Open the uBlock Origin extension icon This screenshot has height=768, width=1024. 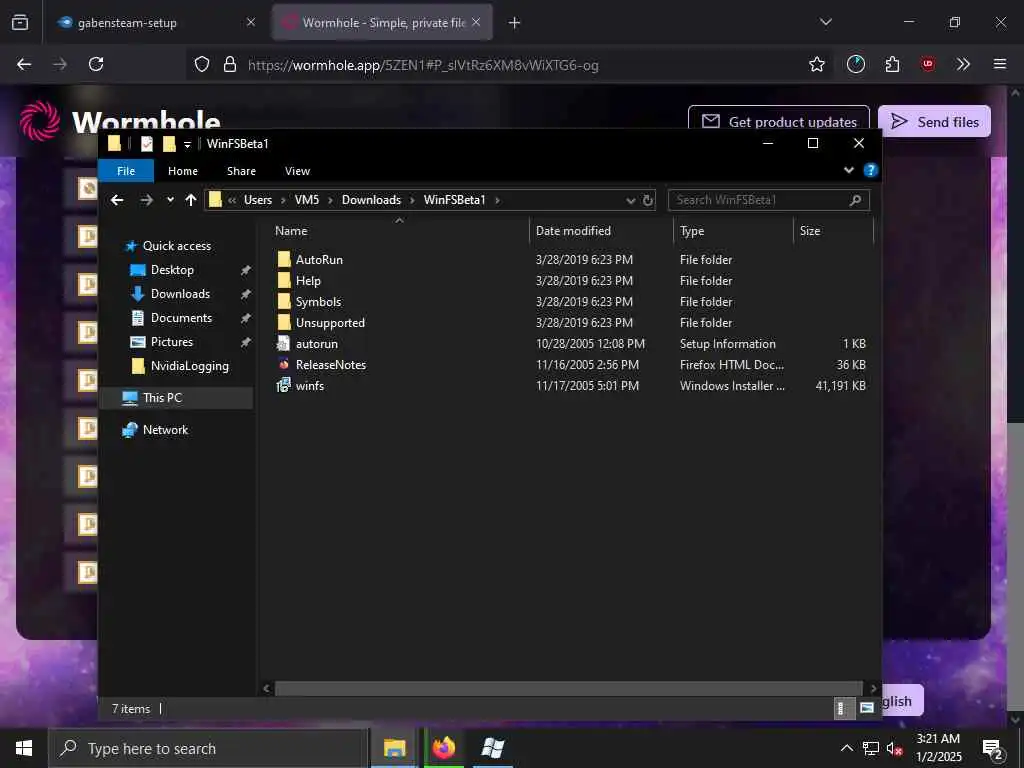(927, 64)
